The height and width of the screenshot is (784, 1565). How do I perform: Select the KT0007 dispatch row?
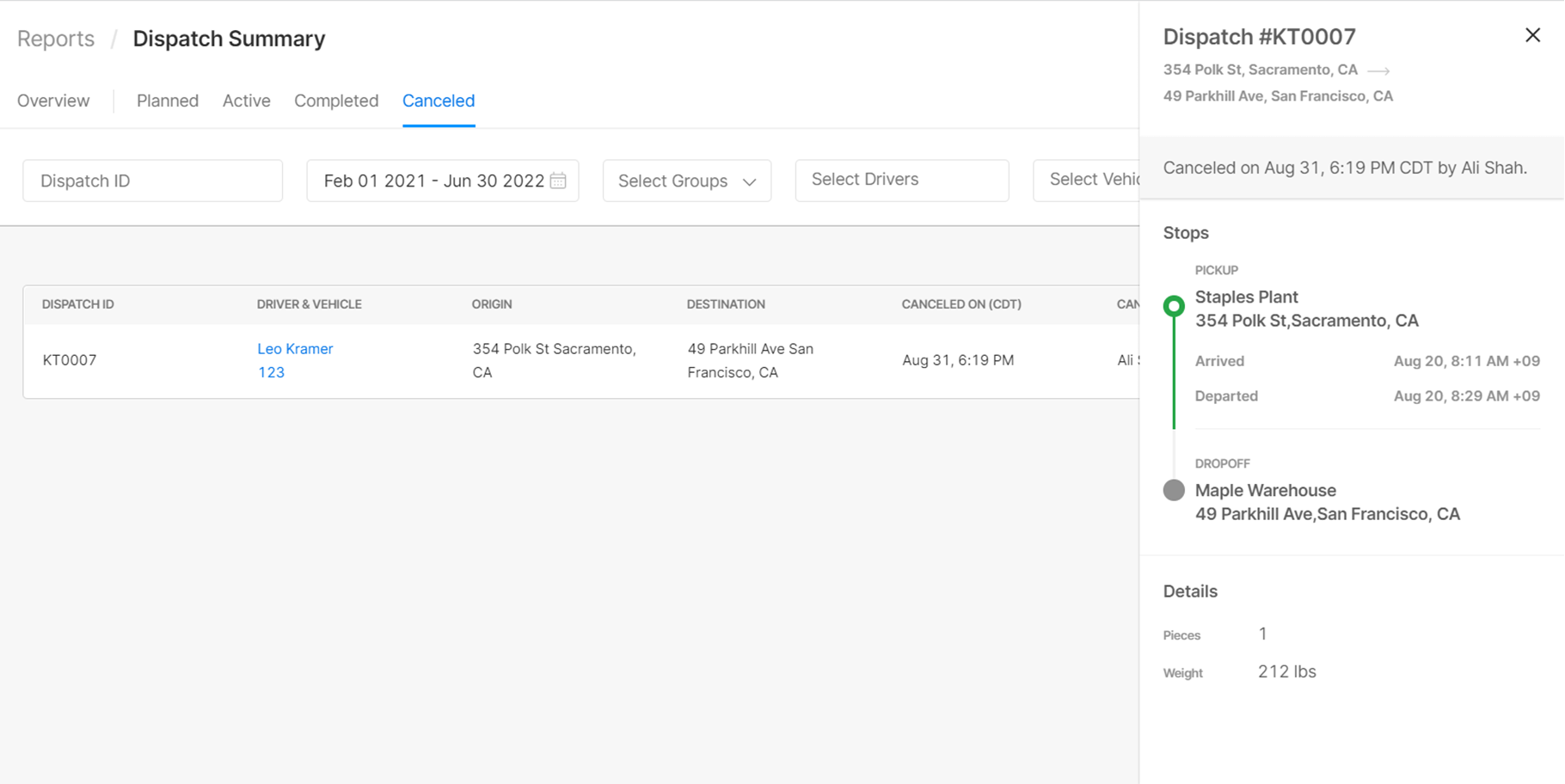(x=581, y=360)
